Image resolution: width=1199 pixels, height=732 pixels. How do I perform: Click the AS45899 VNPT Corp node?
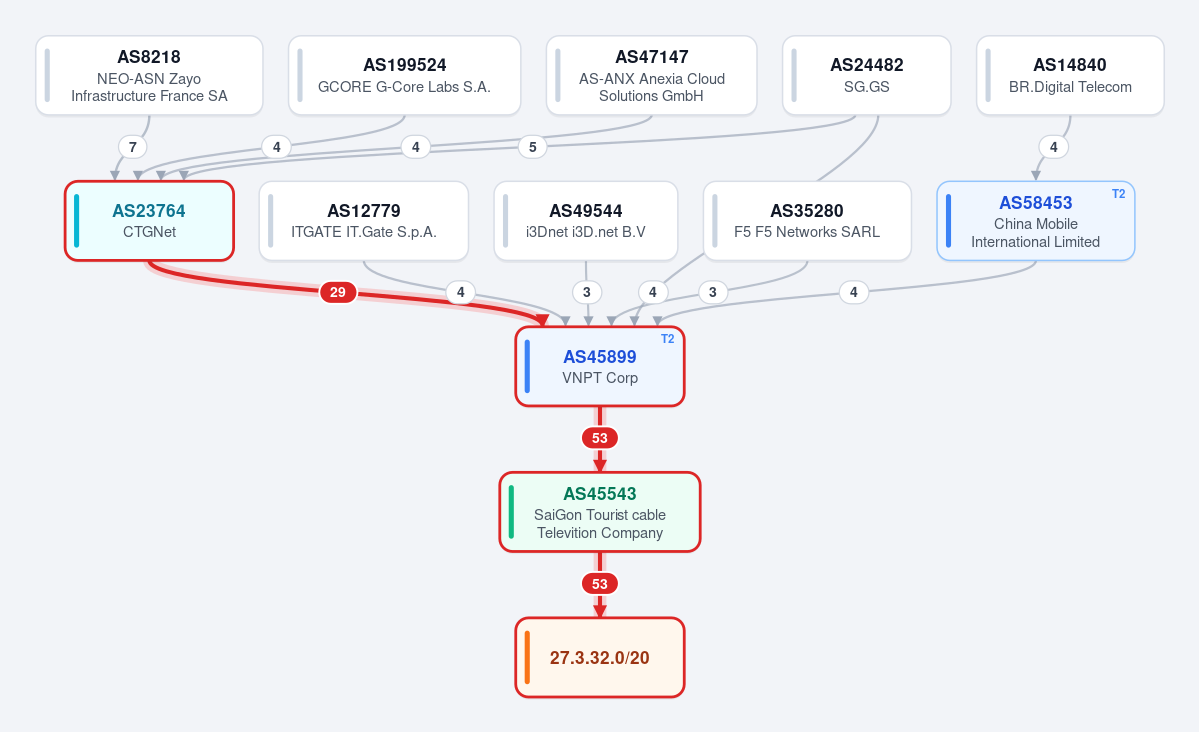(x=600, y=366)
